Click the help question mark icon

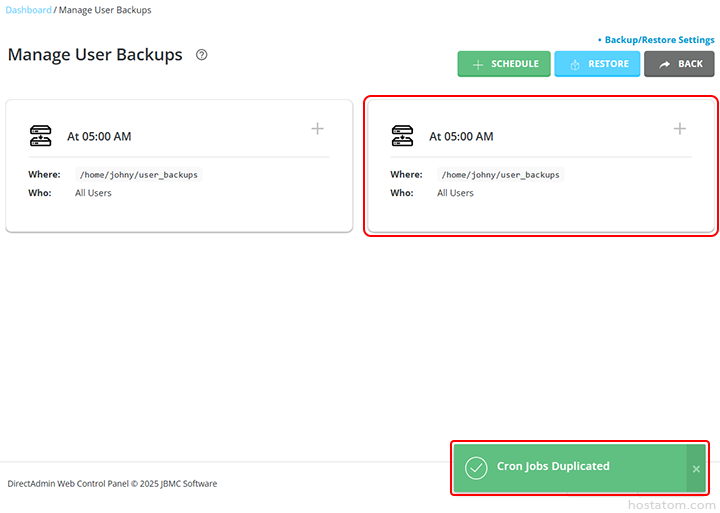pos(201,55)
